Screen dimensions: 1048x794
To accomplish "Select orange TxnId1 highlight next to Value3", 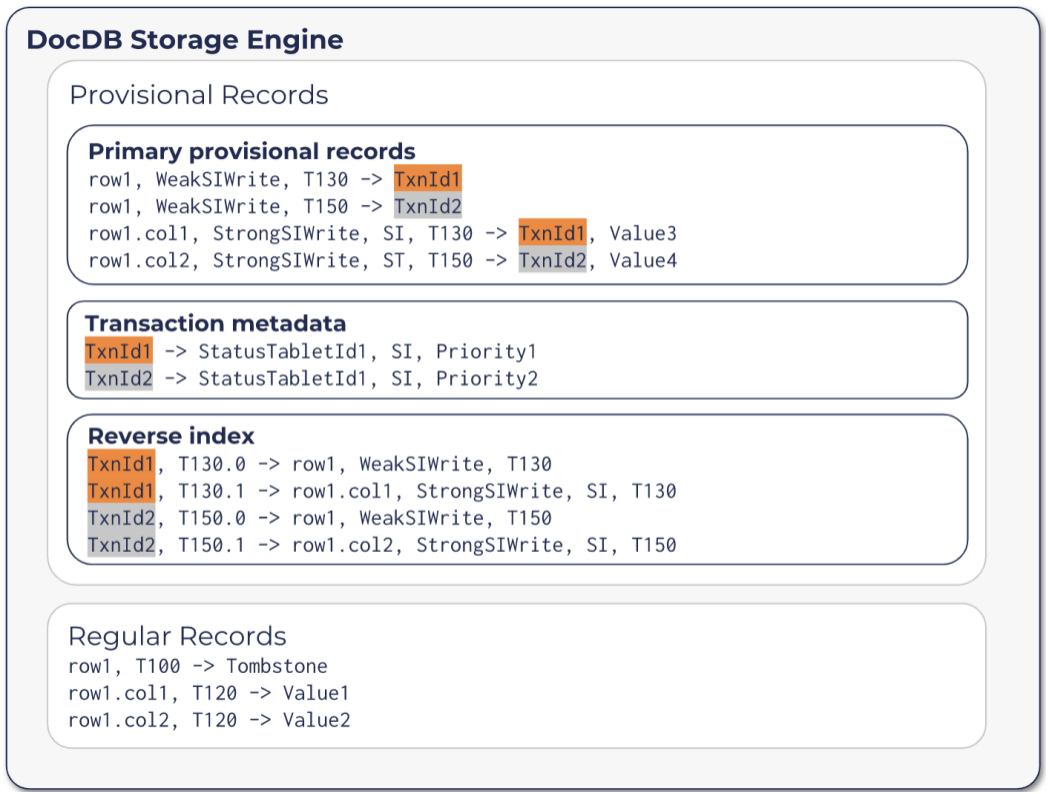I will [x=552, y=233].
